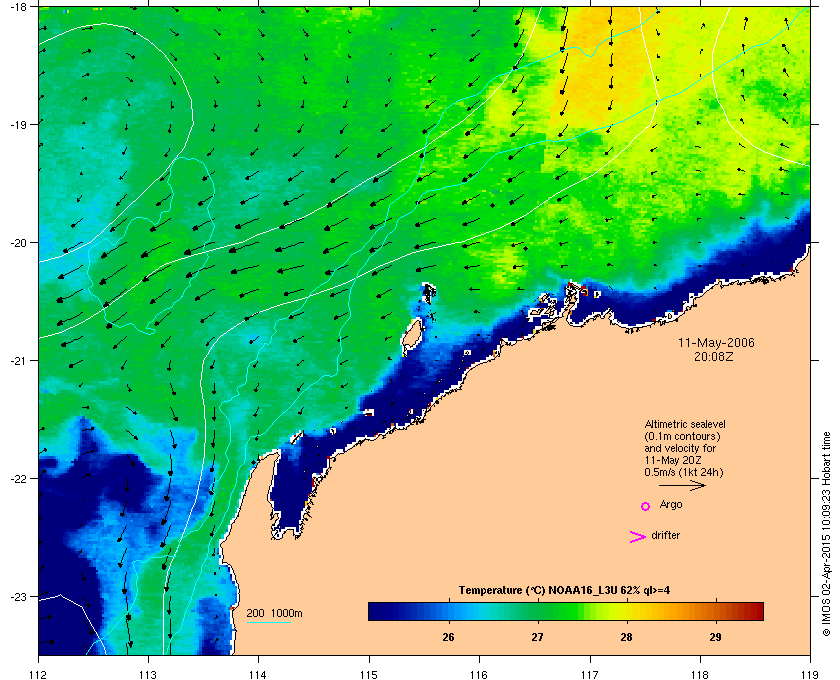Click the 0.5m/s (1kt 24h) text
Image resolution: width=840 pixels, height=680 pixels.
tap(684, 473)
